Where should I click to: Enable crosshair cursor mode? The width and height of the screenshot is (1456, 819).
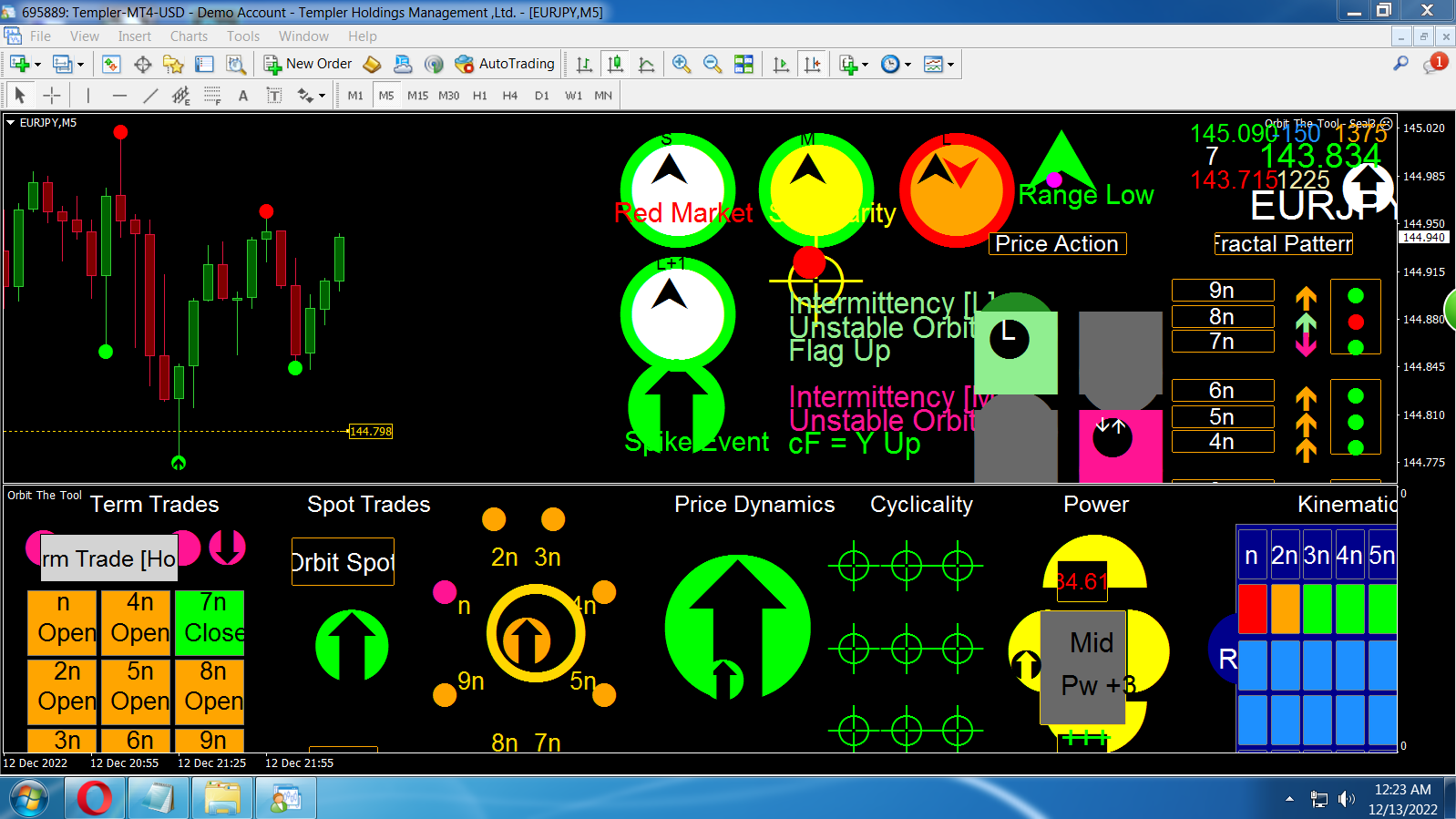tap(52, 95)
